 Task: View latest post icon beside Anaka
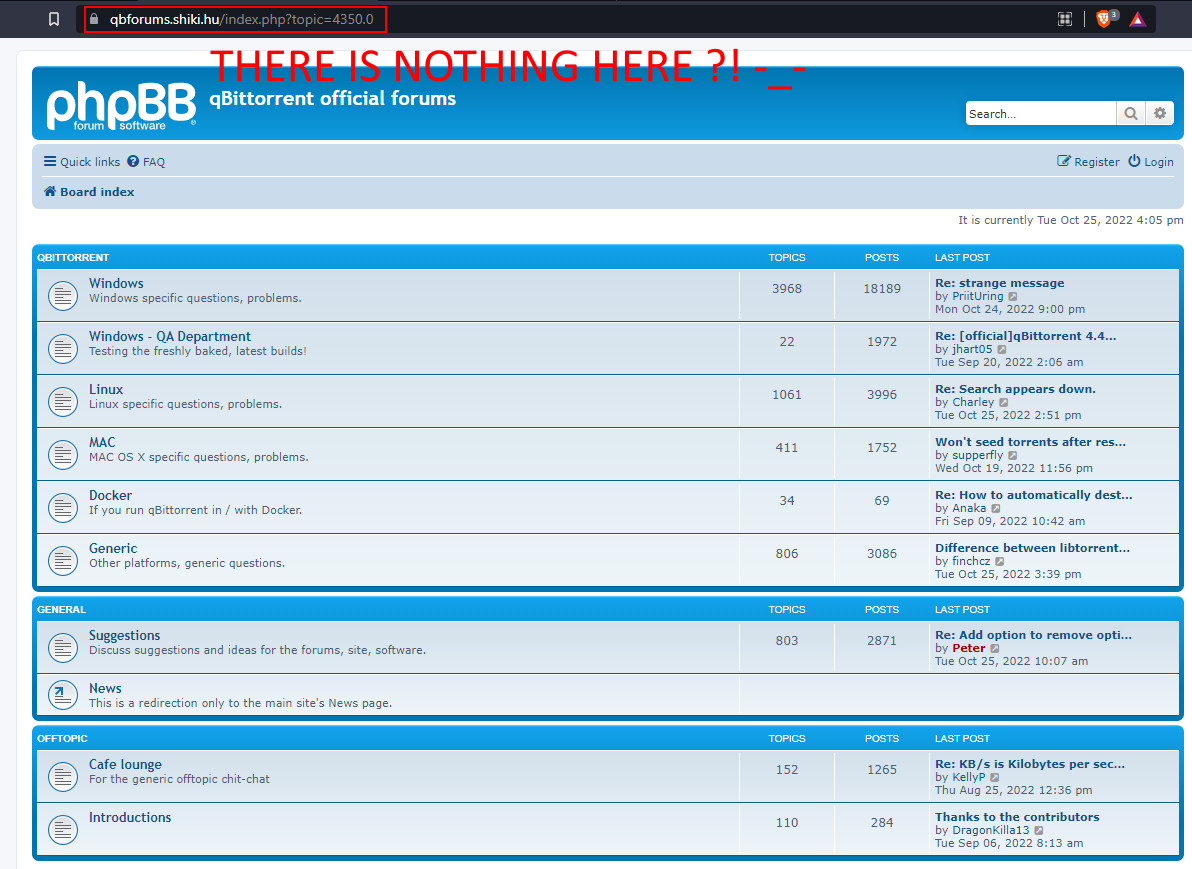click(996, 509)
